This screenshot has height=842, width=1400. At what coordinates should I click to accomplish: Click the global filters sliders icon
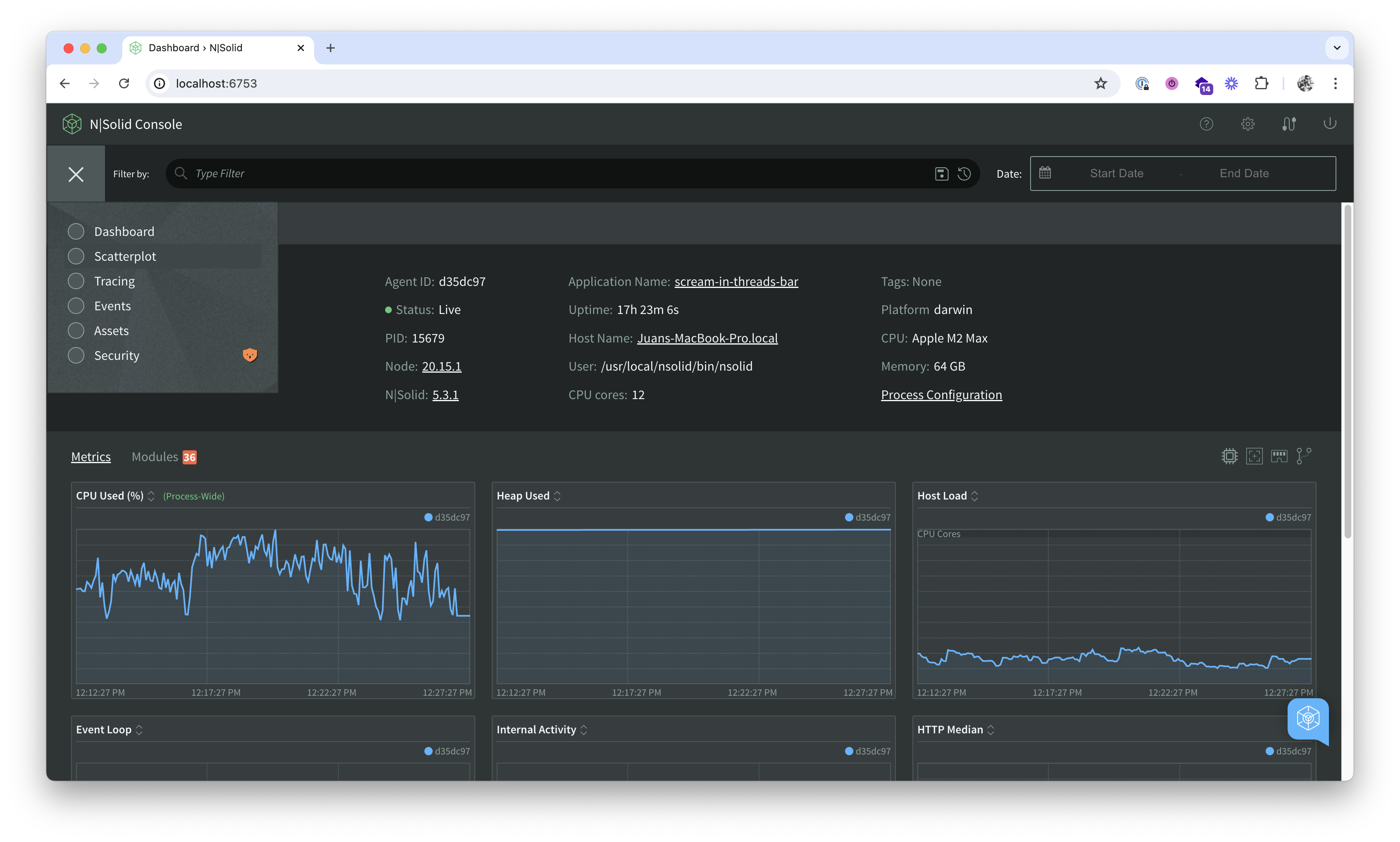1289,124
